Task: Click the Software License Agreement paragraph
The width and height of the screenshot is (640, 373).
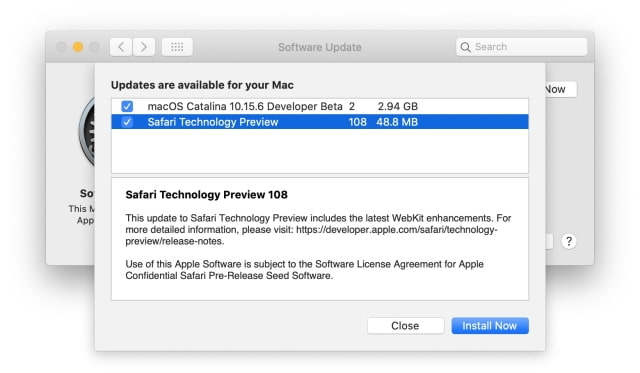Action: (x=304, y=270)
